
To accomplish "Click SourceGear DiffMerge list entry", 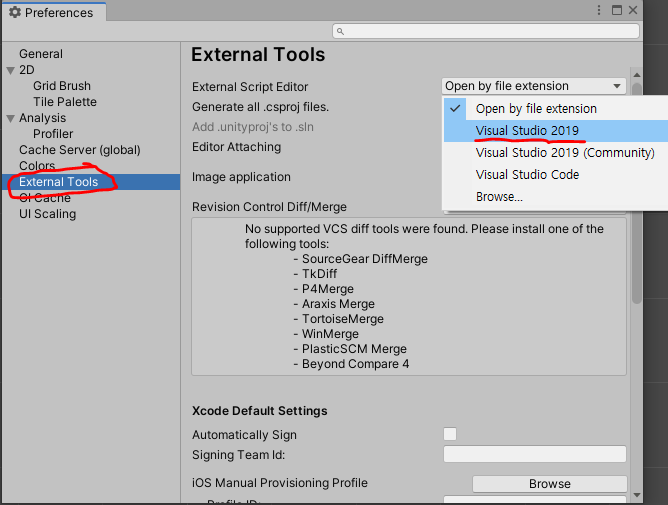I will pyautogui.click(x=365, y=259).
